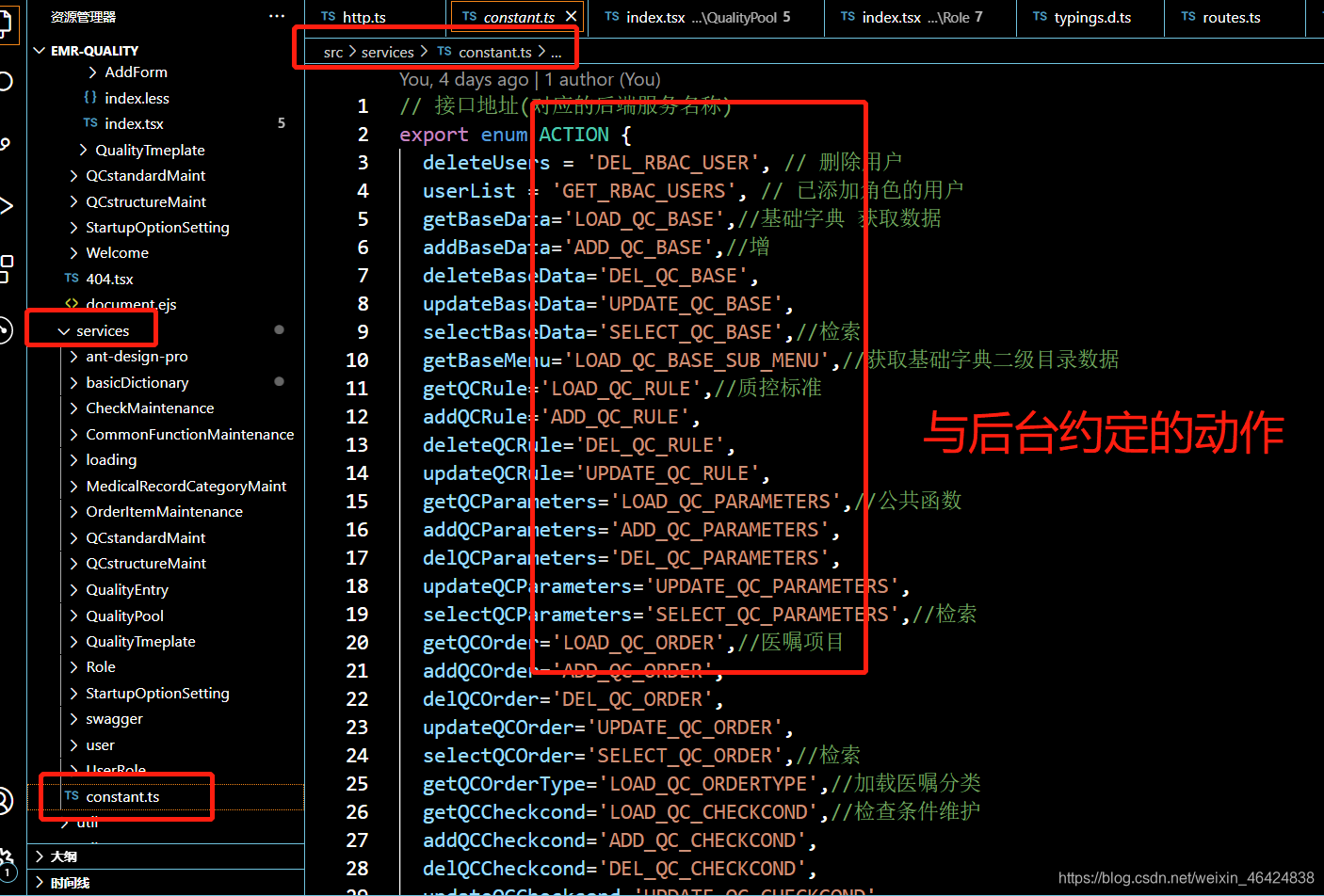Expand the QualityPool folder

tap(124, 616)
